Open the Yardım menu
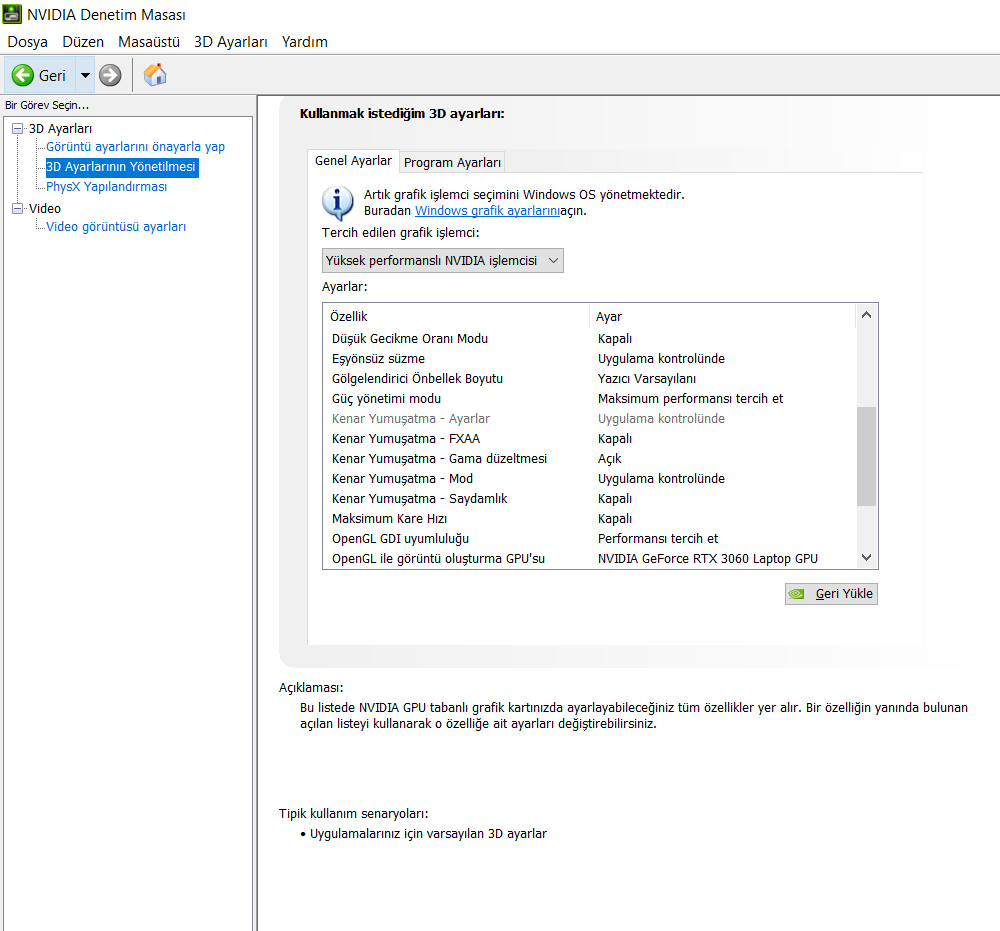The height and width of the screenshot is (931, 1000). coord(305,41)
